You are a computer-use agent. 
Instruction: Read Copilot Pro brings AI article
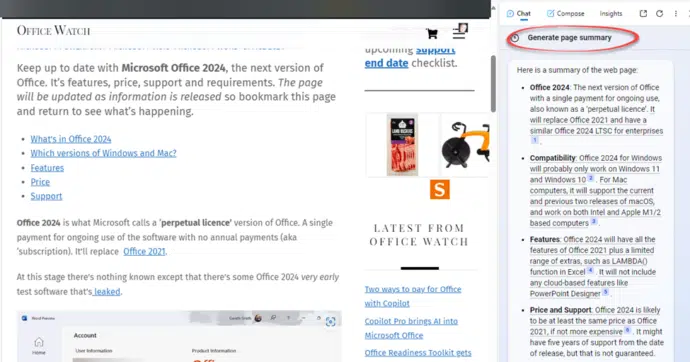[x=411, y=328]
